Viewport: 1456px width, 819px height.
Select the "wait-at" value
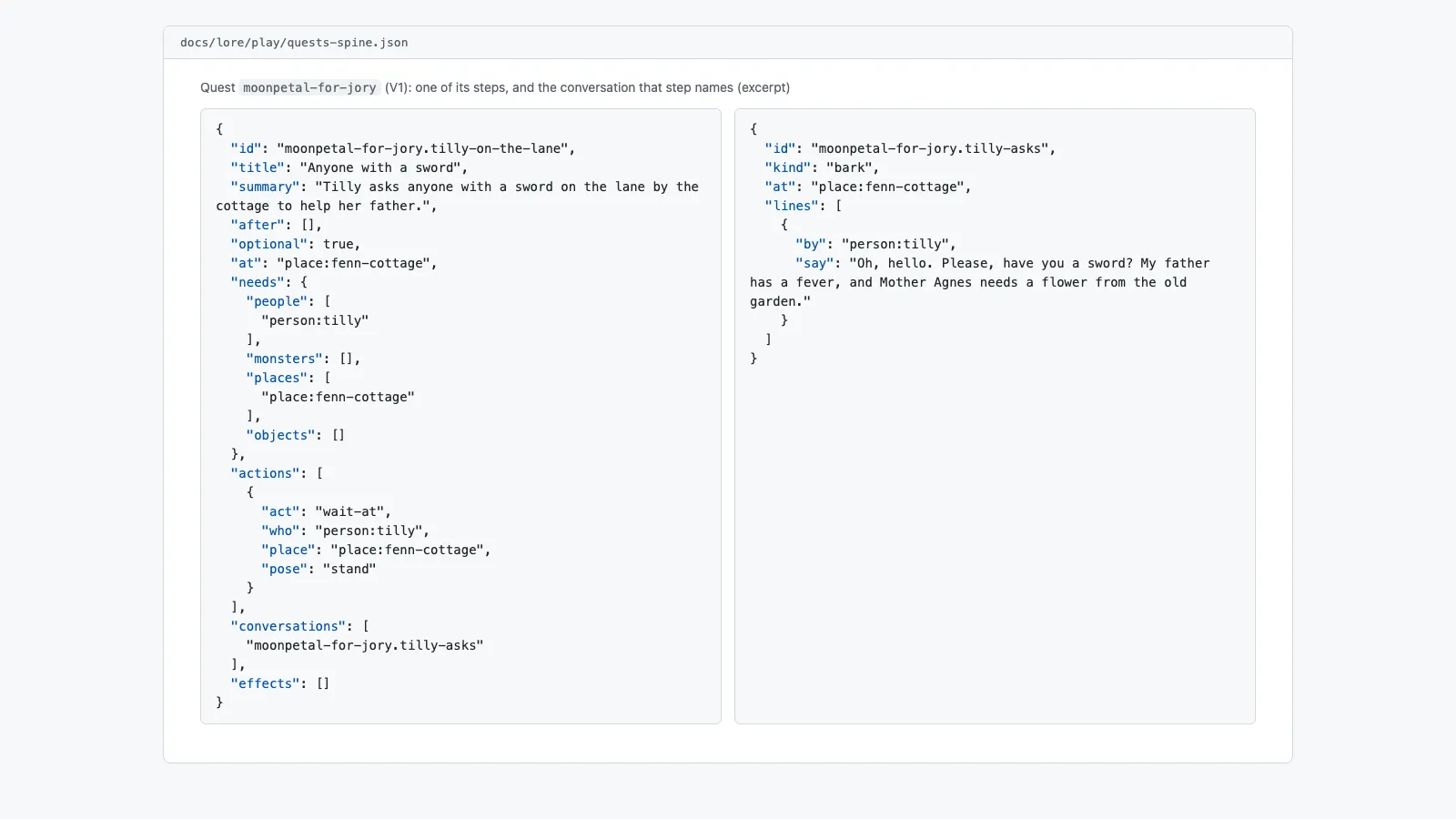pyautogui.click(x=349, y=511)
